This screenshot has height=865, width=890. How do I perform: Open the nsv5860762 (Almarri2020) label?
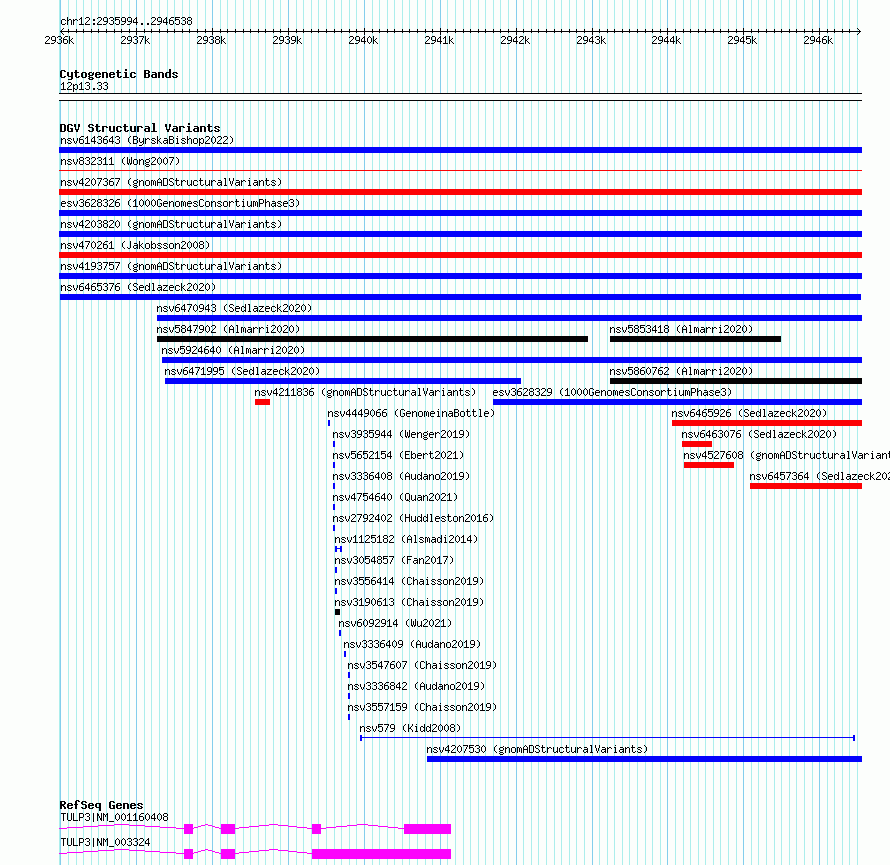pyautogui.click(x=681, y=371)
